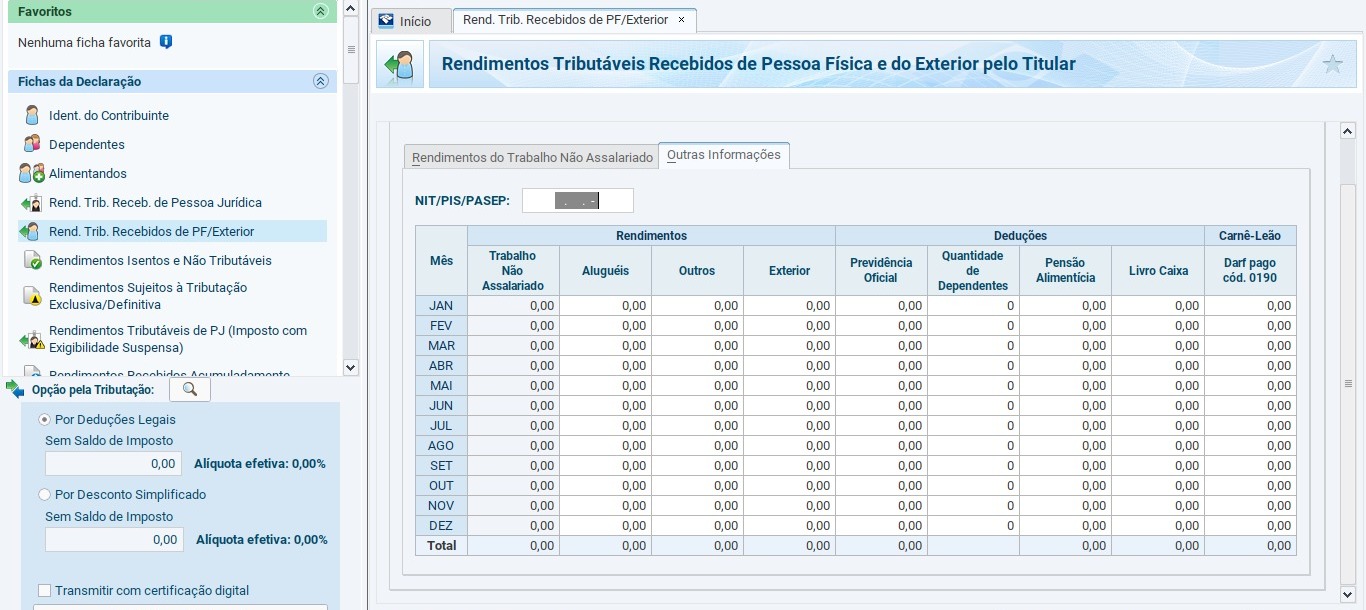Click the Ident. do Contribuinte person icon

32,115
